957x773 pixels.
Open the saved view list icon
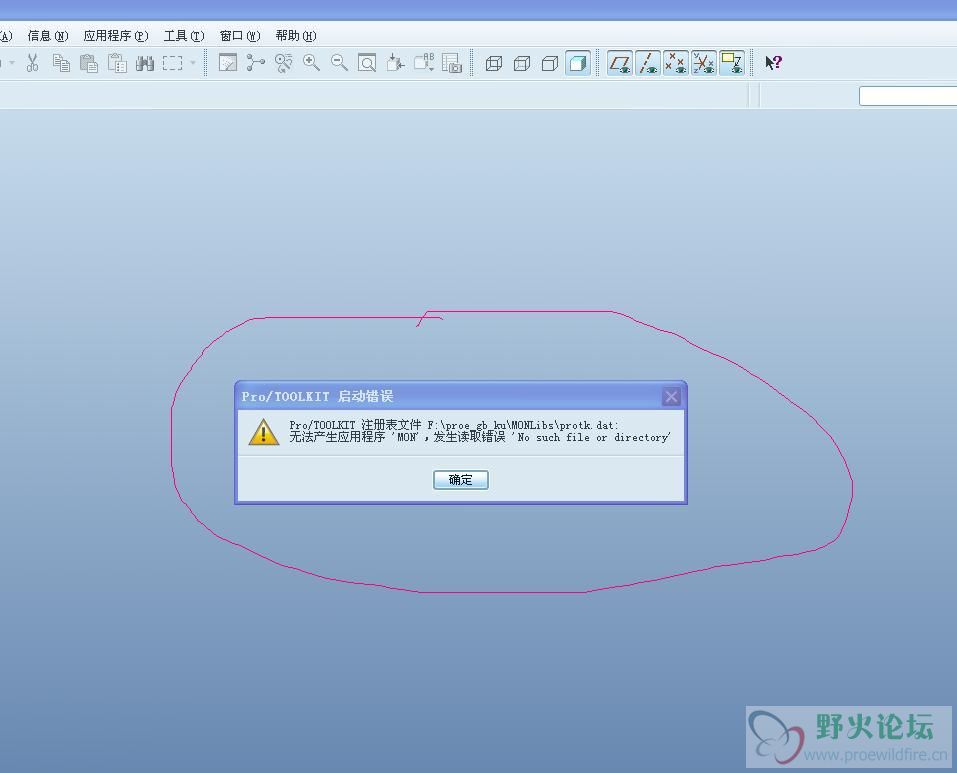pos(424,63)
